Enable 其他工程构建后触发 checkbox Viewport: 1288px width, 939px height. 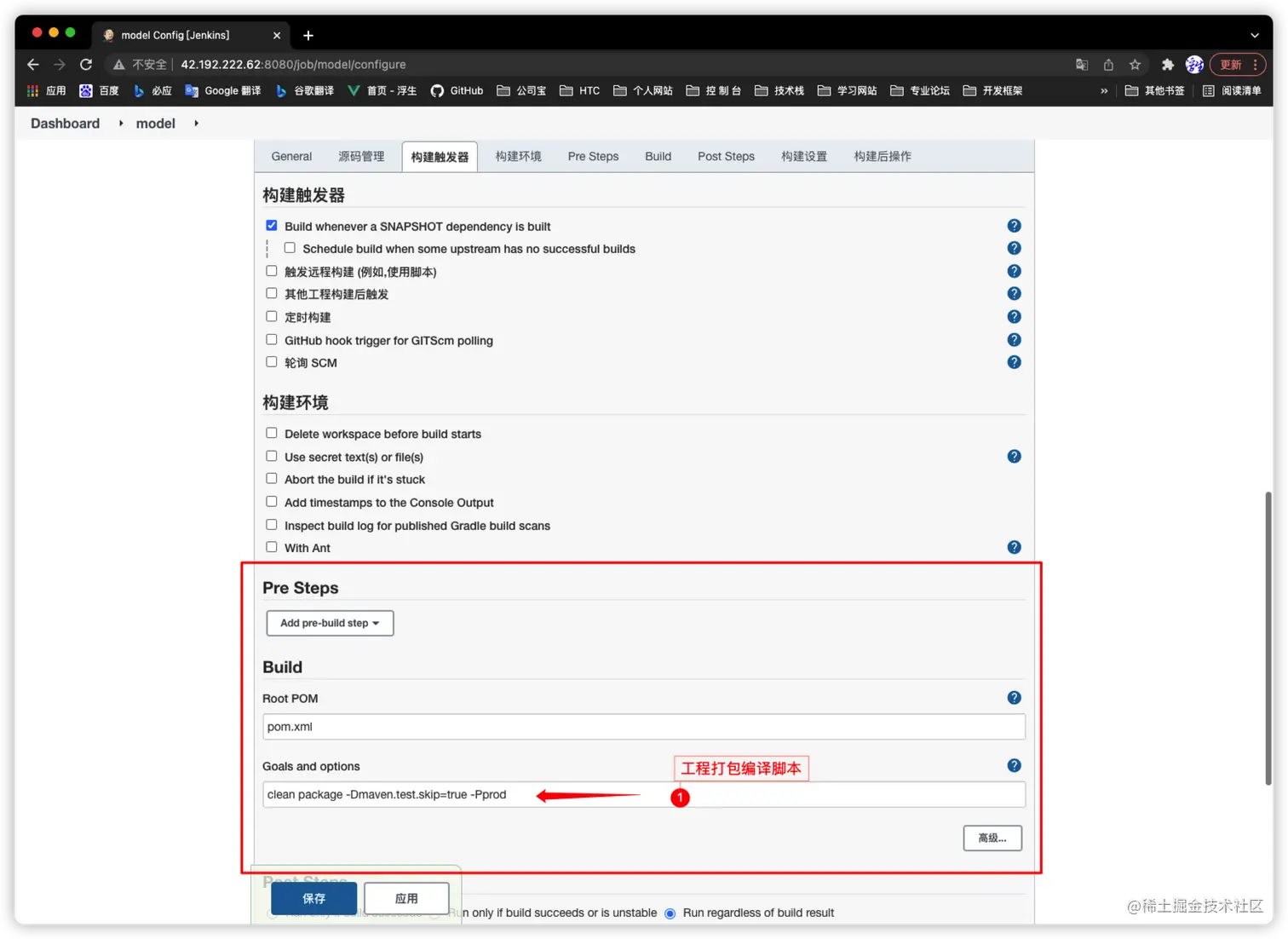[272, 293]
